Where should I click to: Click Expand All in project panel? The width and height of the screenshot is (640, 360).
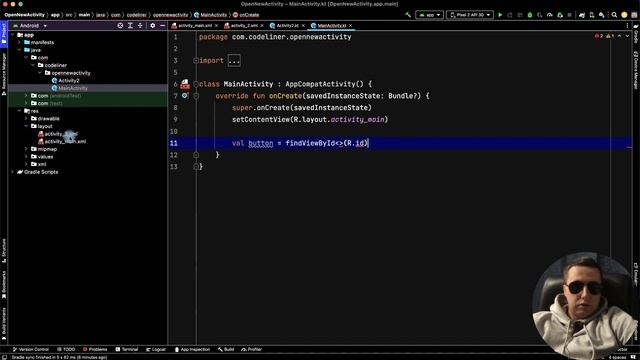coord(130,26)
